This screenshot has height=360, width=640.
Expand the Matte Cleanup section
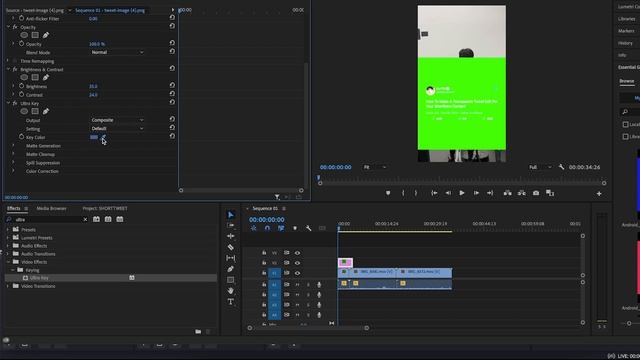(13, 154)
